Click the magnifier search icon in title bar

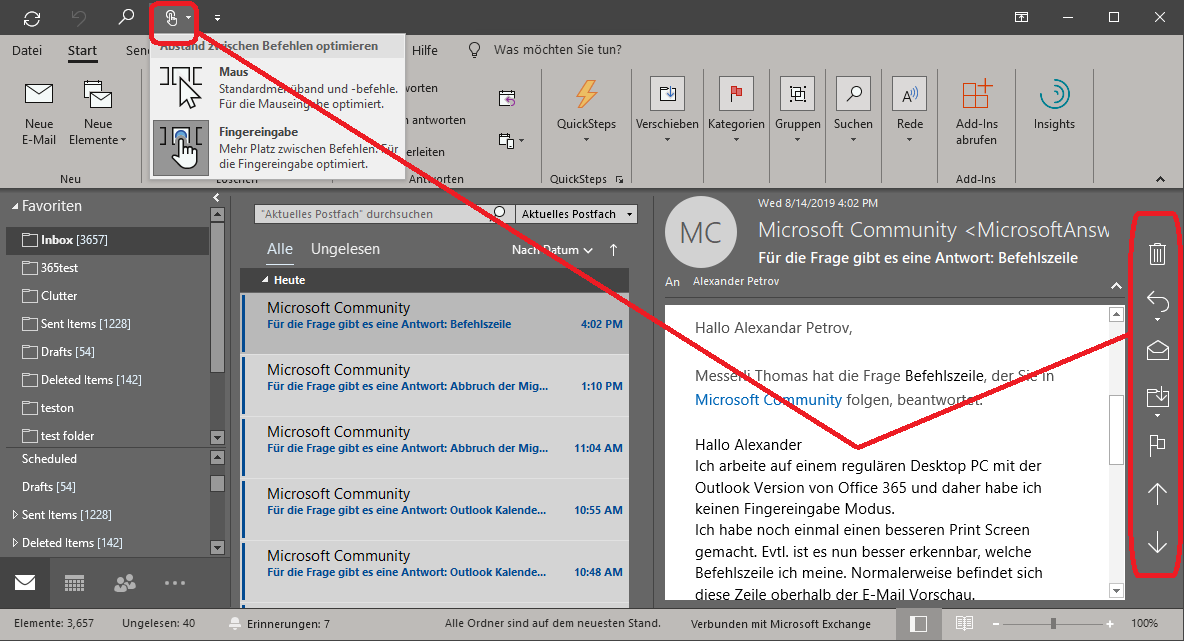click(x=126, y=17)
